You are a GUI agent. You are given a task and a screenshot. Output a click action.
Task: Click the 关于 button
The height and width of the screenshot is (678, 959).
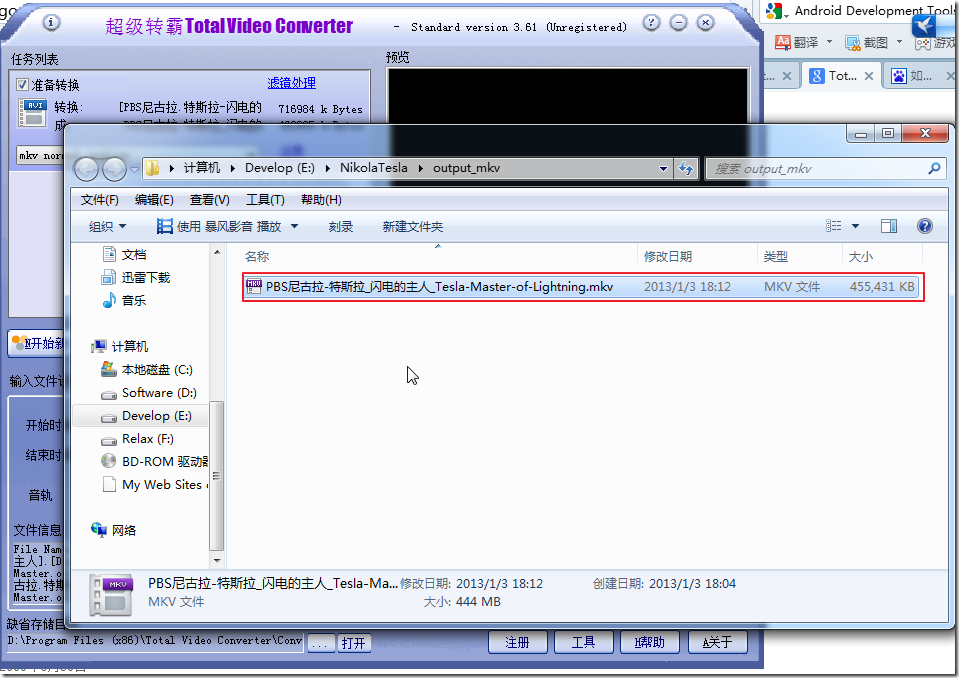[x=717, y=643]
